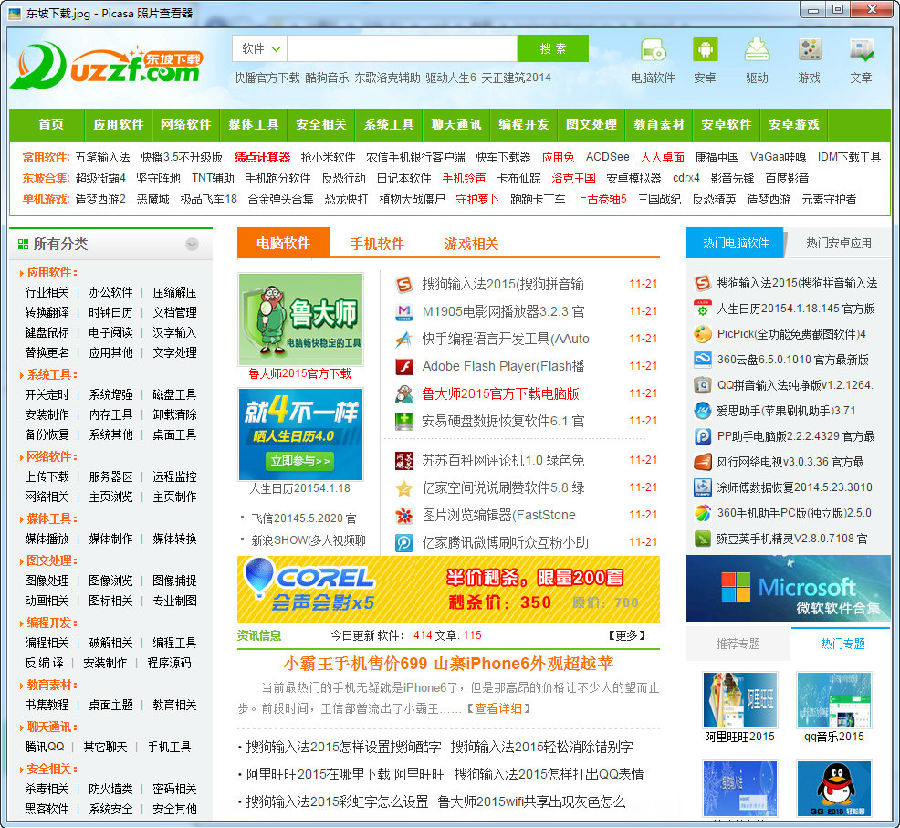Click the QQ拼音输入法 icon in hot list
This screenshot has height=828, width=900.
703,385
